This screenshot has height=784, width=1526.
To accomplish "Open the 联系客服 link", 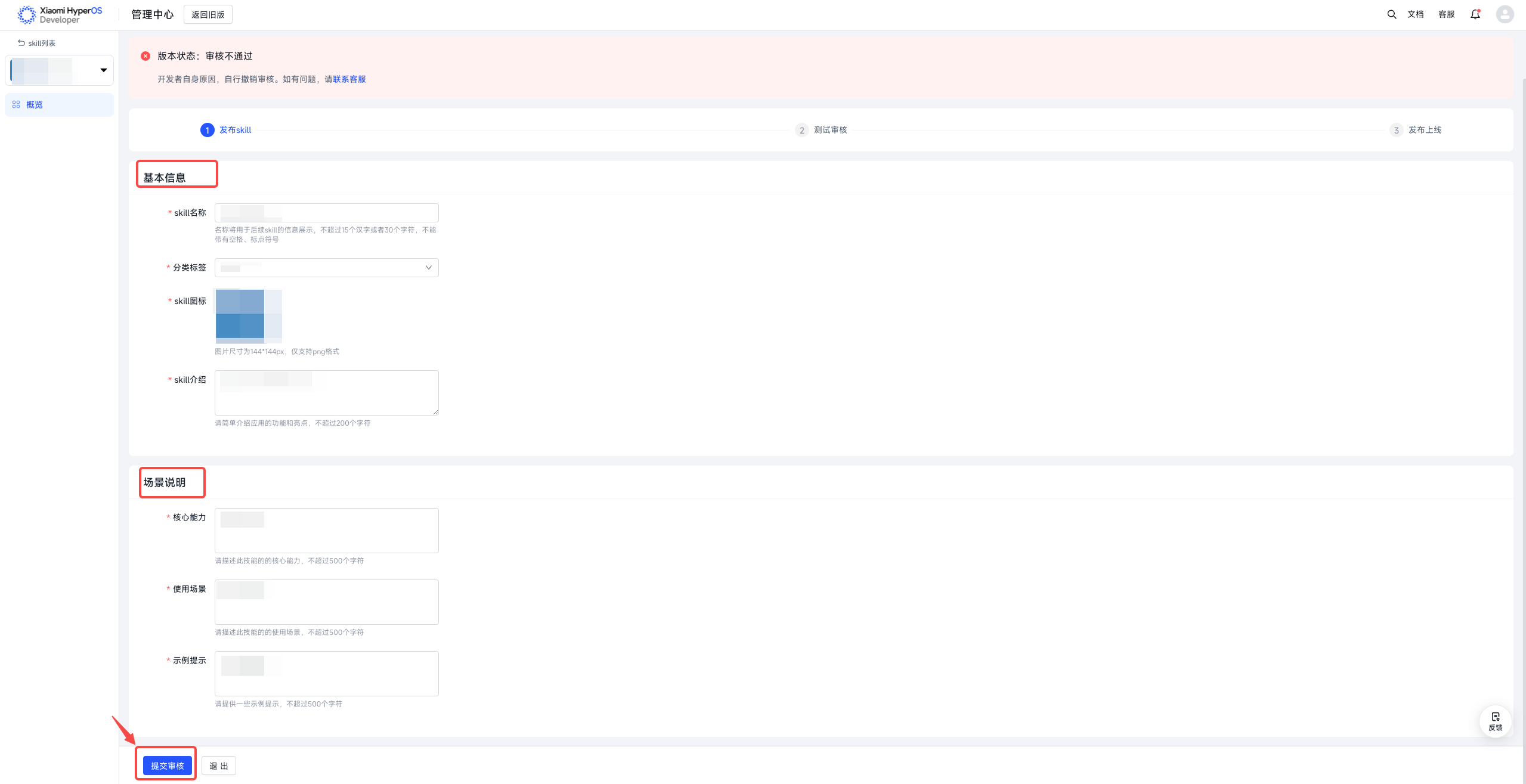I will point(349,79).
